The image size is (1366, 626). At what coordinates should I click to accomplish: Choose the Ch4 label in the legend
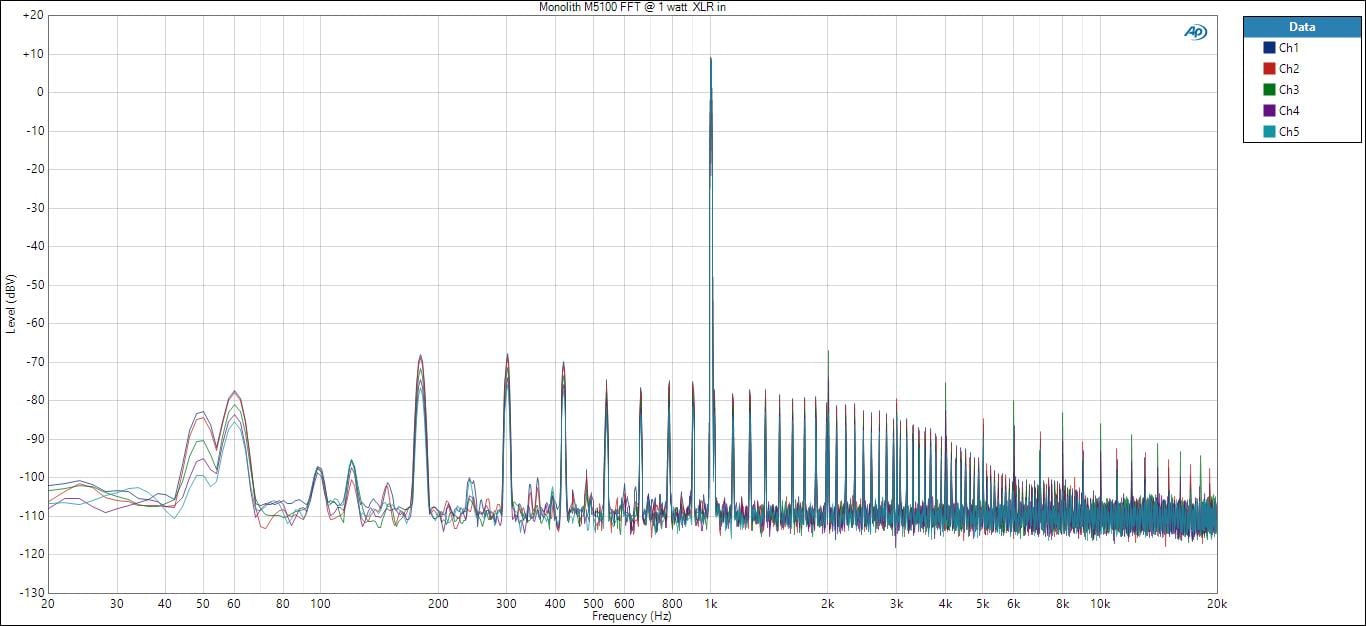click(x=1289, y=111)
